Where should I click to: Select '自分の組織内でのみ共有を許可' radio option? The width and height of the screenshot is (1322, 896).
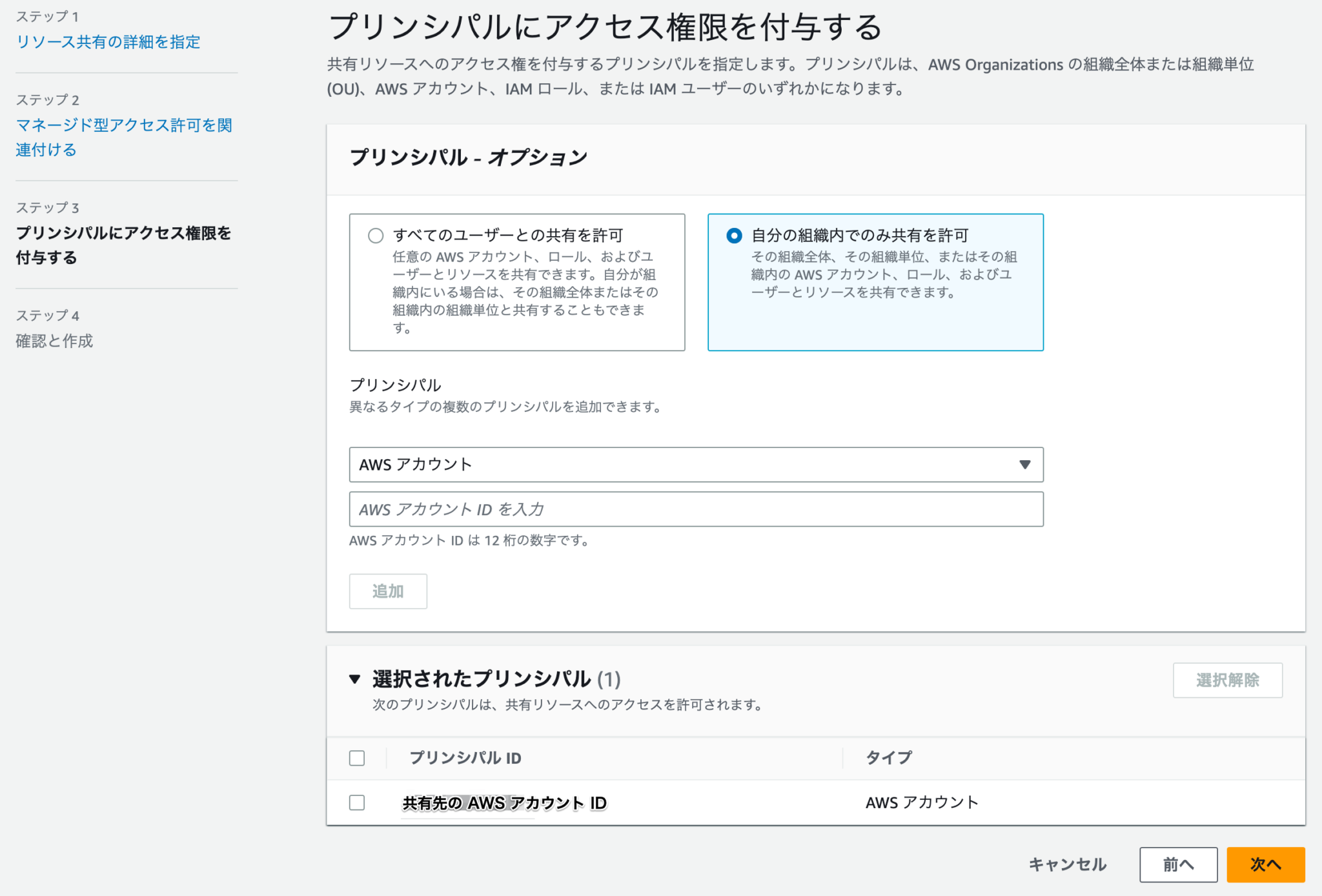(734, 236)
